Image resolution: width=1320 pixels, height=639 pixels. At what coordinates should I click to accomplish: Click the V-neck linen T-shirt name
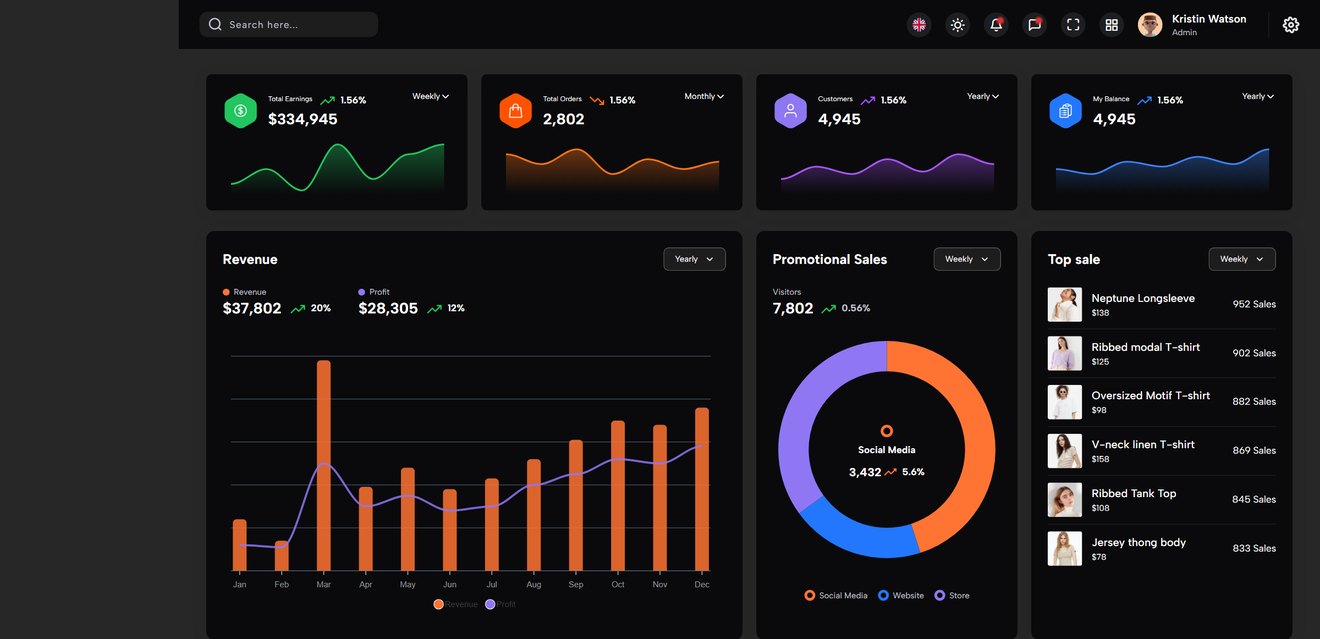pos(1143,444)
